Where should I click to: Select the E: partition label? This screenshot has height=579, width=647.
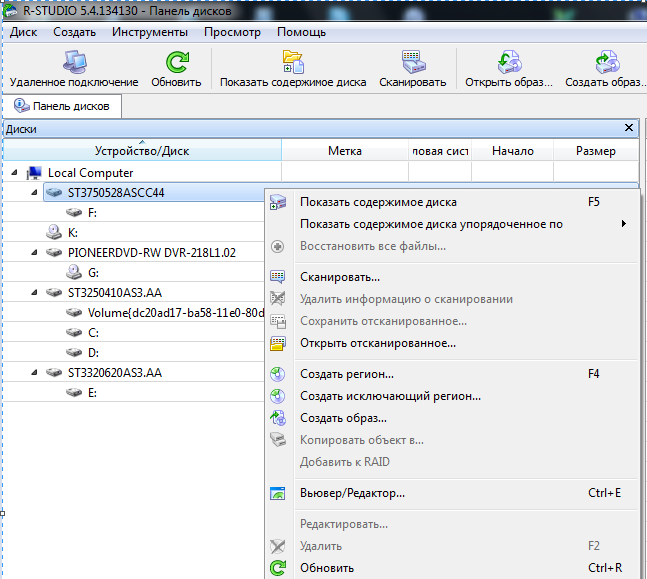pos(92,392)
